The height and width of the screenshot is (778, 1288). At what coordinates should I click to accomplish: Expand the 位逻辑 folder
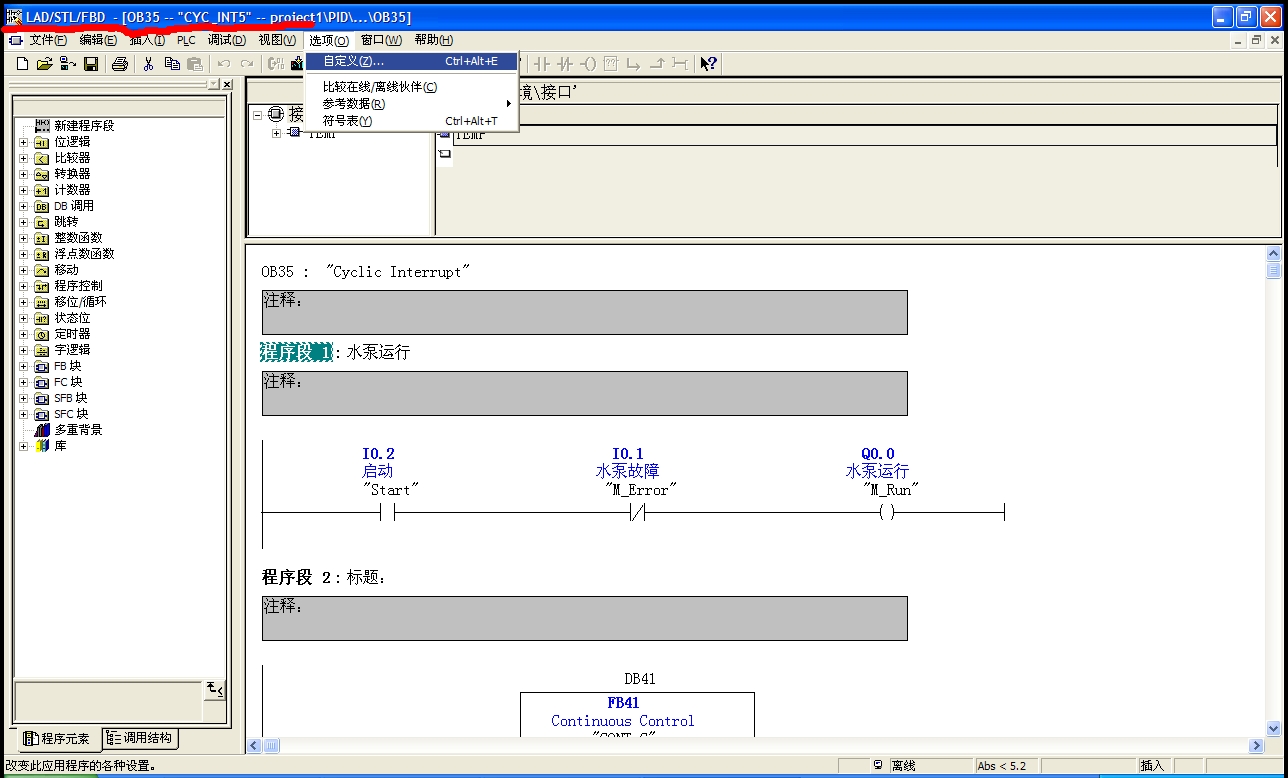[24, 142]
